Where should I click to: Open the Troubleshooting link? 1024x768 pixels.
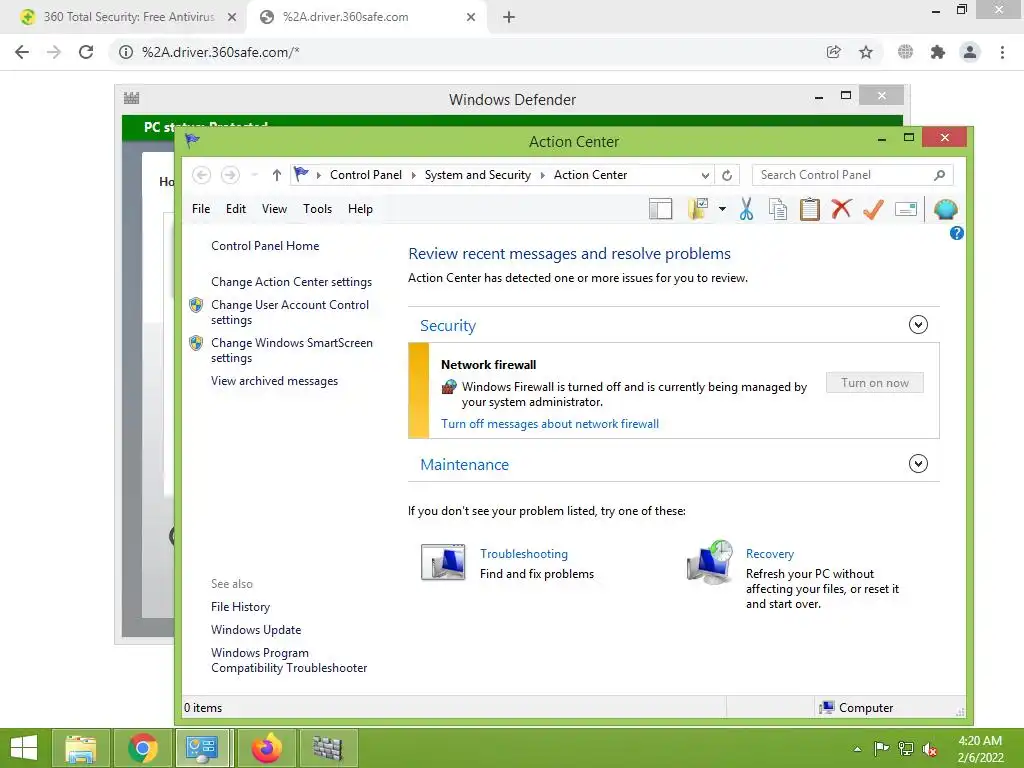pyautogui.click(x=524, y=554)
